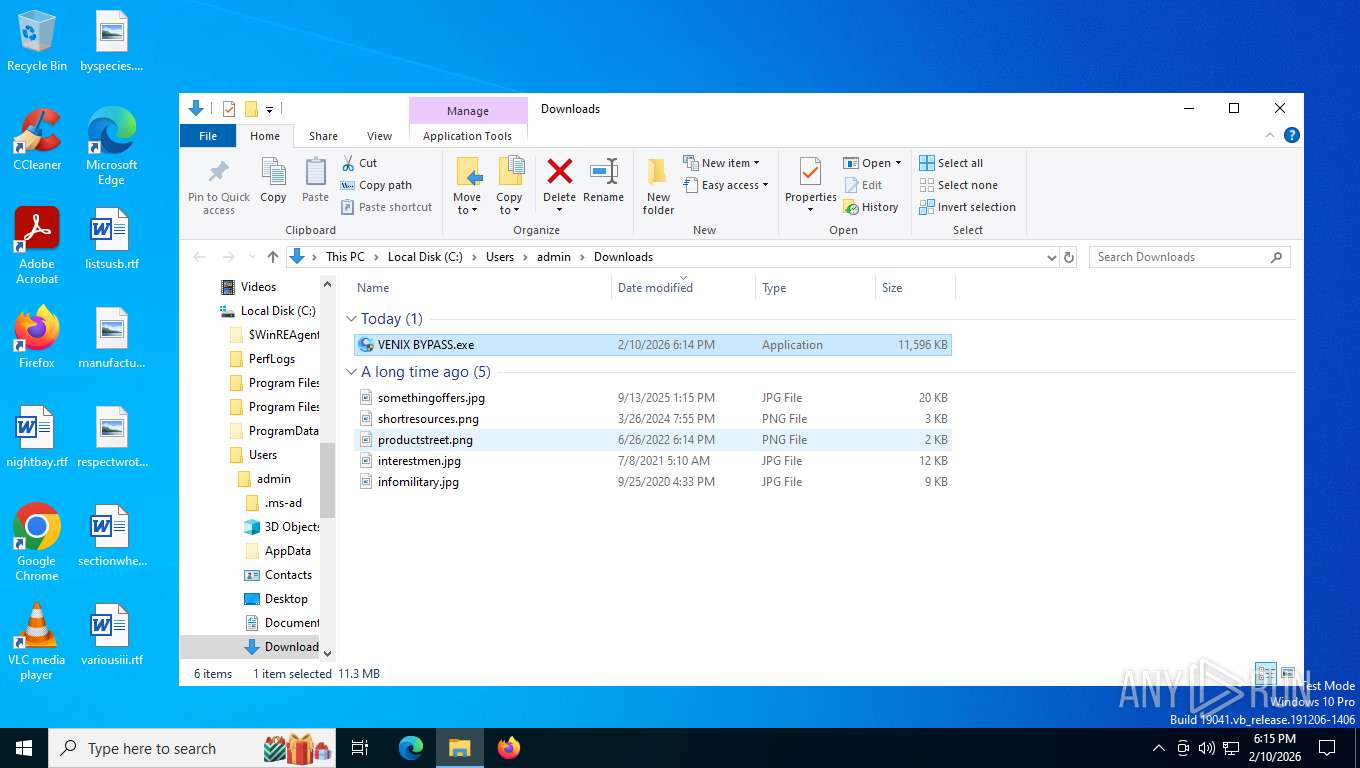Open the Easy access dropdown

click(x=726, y=185)
